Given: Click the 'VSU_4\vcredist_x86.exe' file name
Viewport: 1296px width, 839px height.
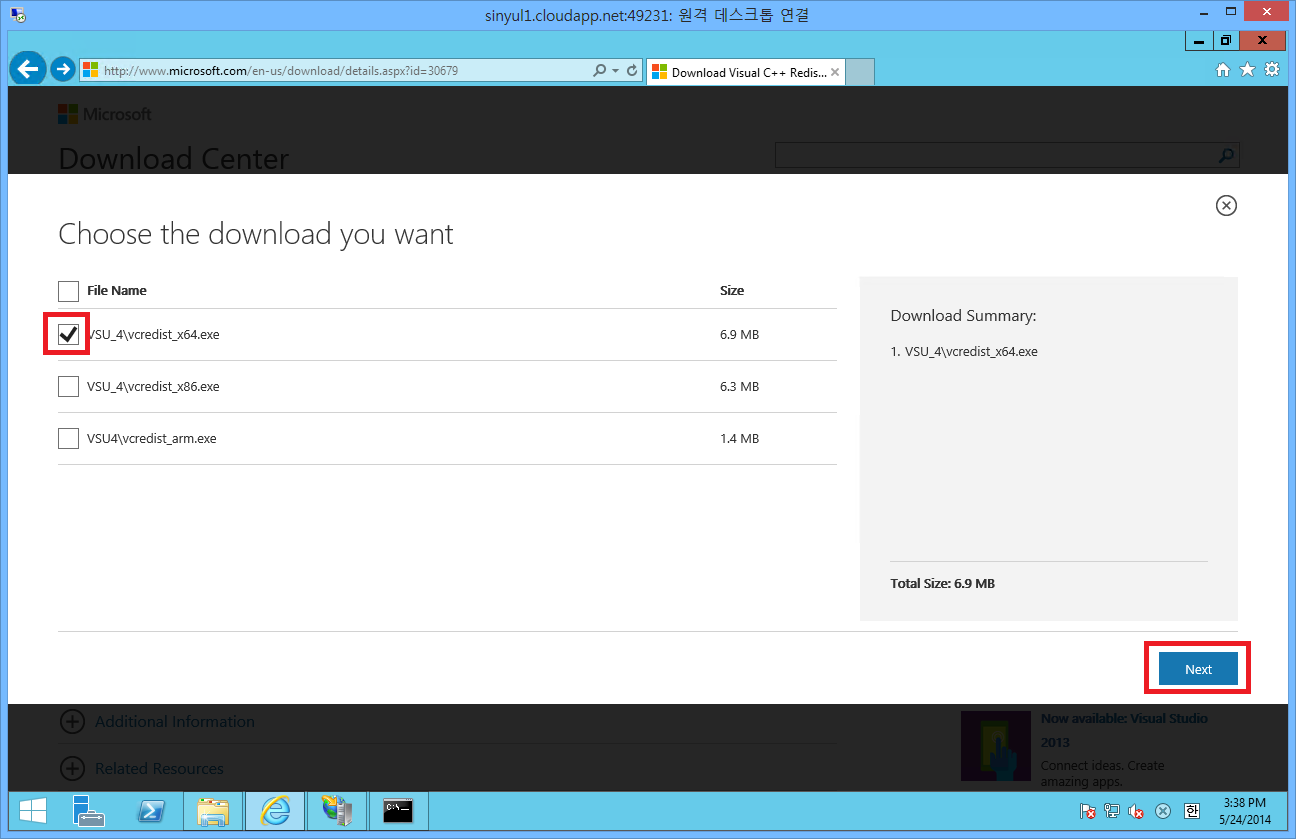Looking at the screenshot, I should pyautogui.click(x=153, y=387).
